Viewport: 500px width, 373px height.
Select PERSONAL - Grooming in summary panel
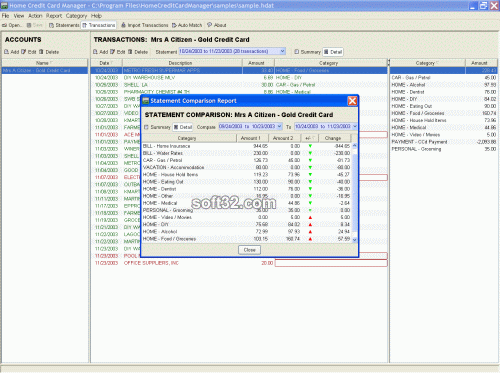[443, 149]
